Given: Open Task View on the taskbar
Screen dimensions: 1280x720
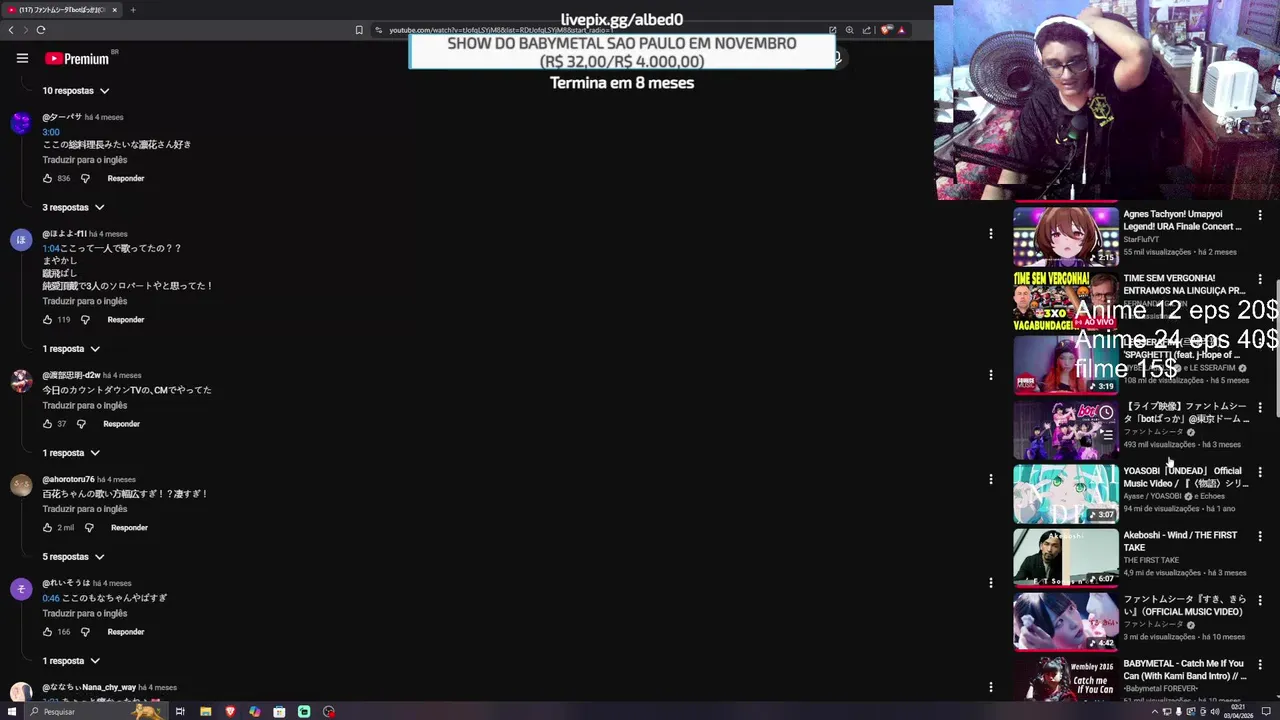Looking at the screenshot, I should [x=180, y=711].
